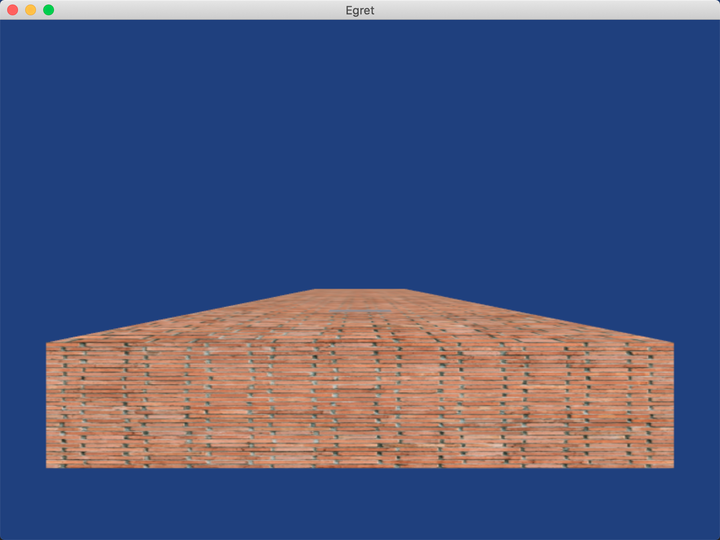Minimize the Egret window with yellow button
This screenshot has height=540, width=720.
(x=31, y=10)
